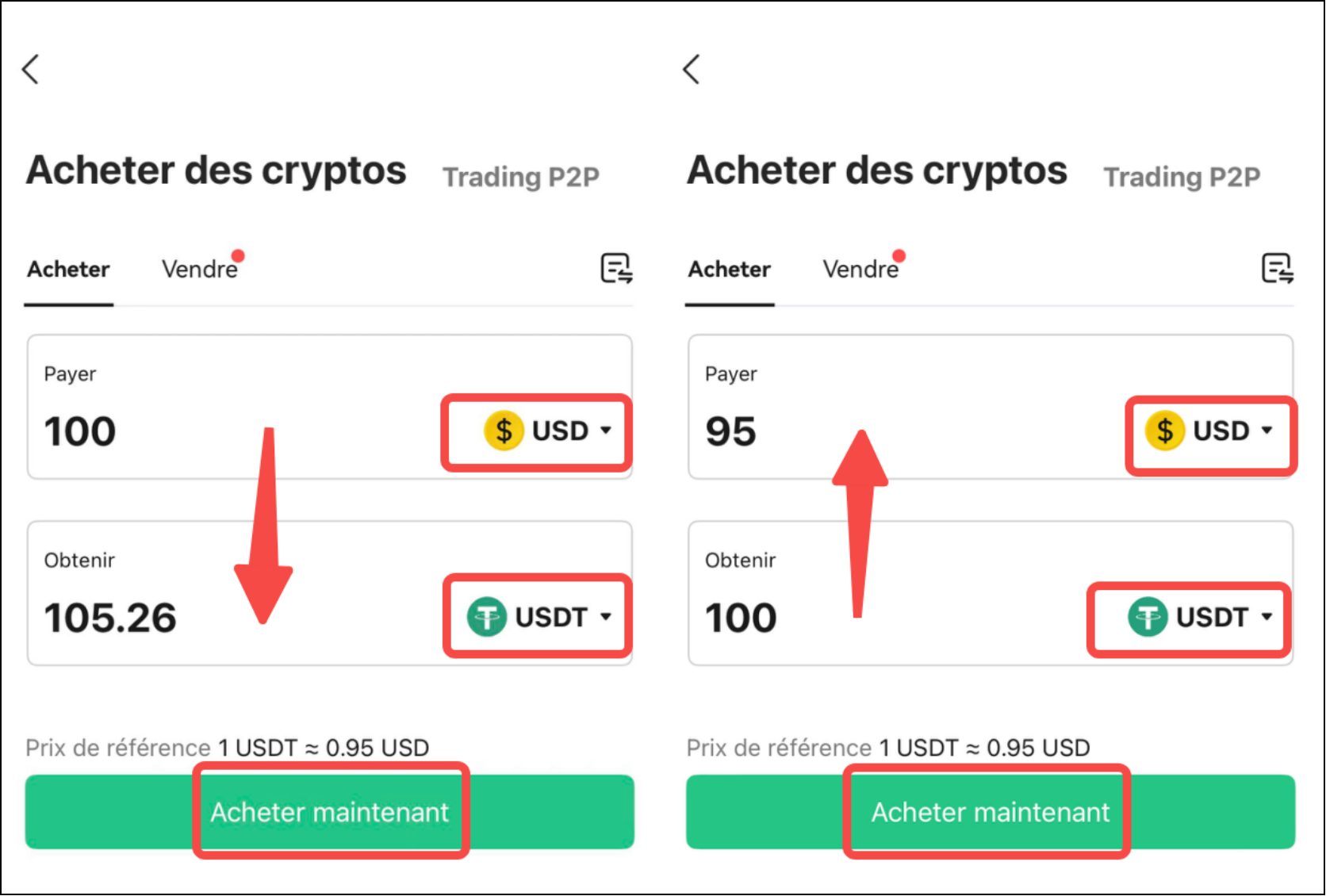Click the yellow dollar coin icon in the left panel
The image size is (1326, 896).
[504, 431]
